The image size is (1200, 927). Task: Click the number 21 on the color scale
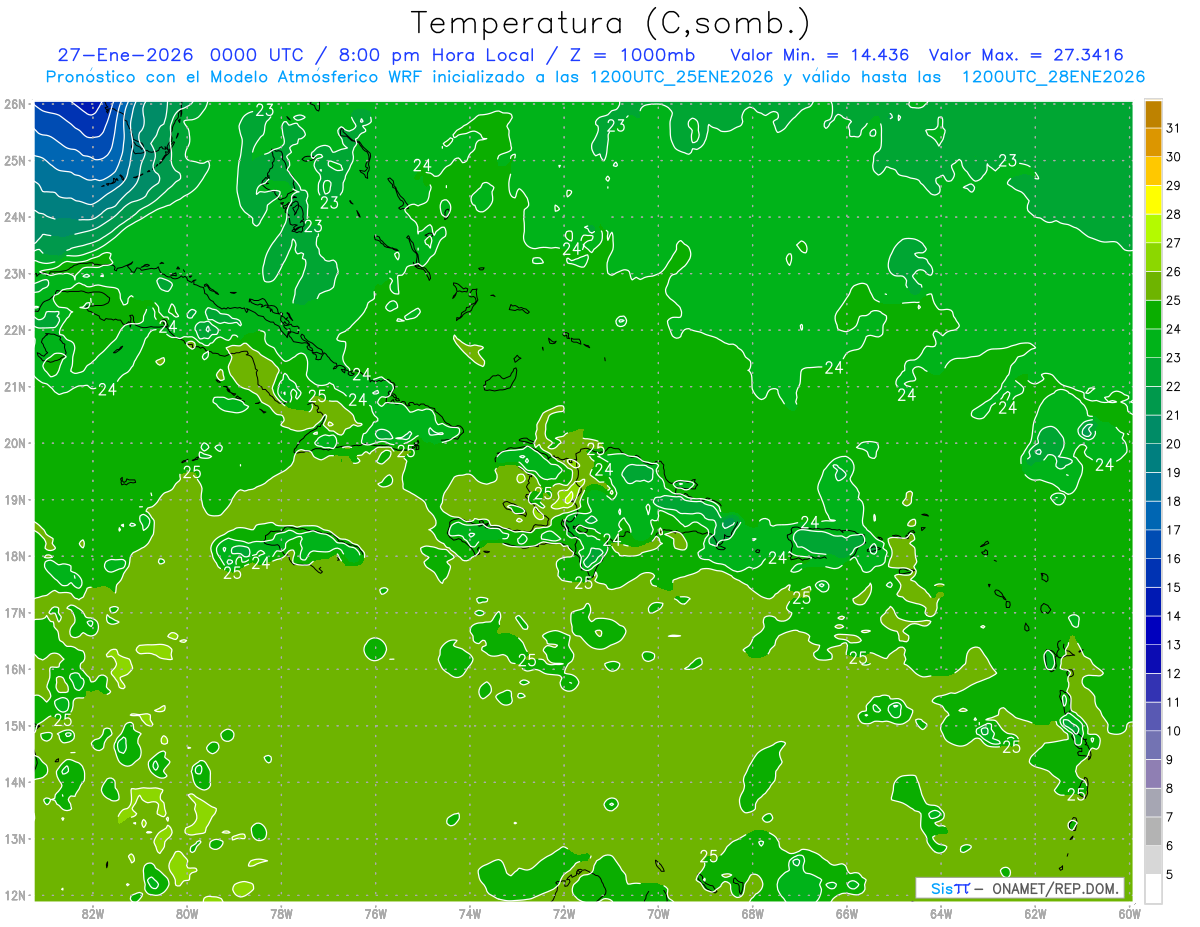tap(1173, 415)
